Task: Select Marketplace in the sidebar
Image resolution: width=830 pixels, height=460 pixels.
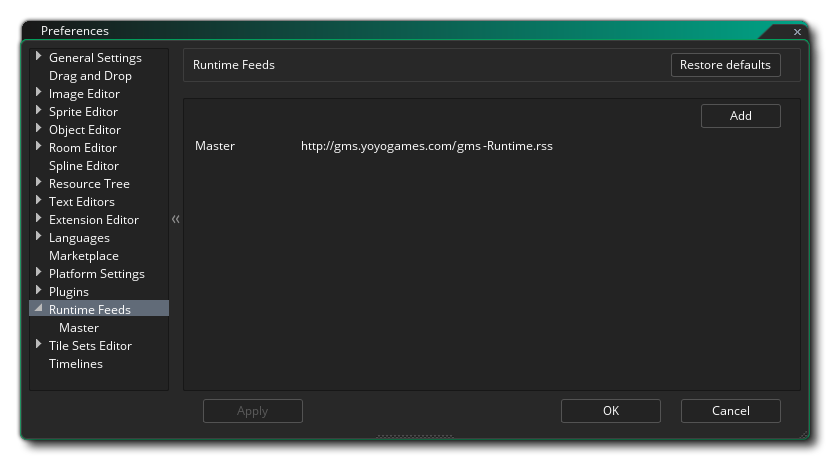Action: 83,256
